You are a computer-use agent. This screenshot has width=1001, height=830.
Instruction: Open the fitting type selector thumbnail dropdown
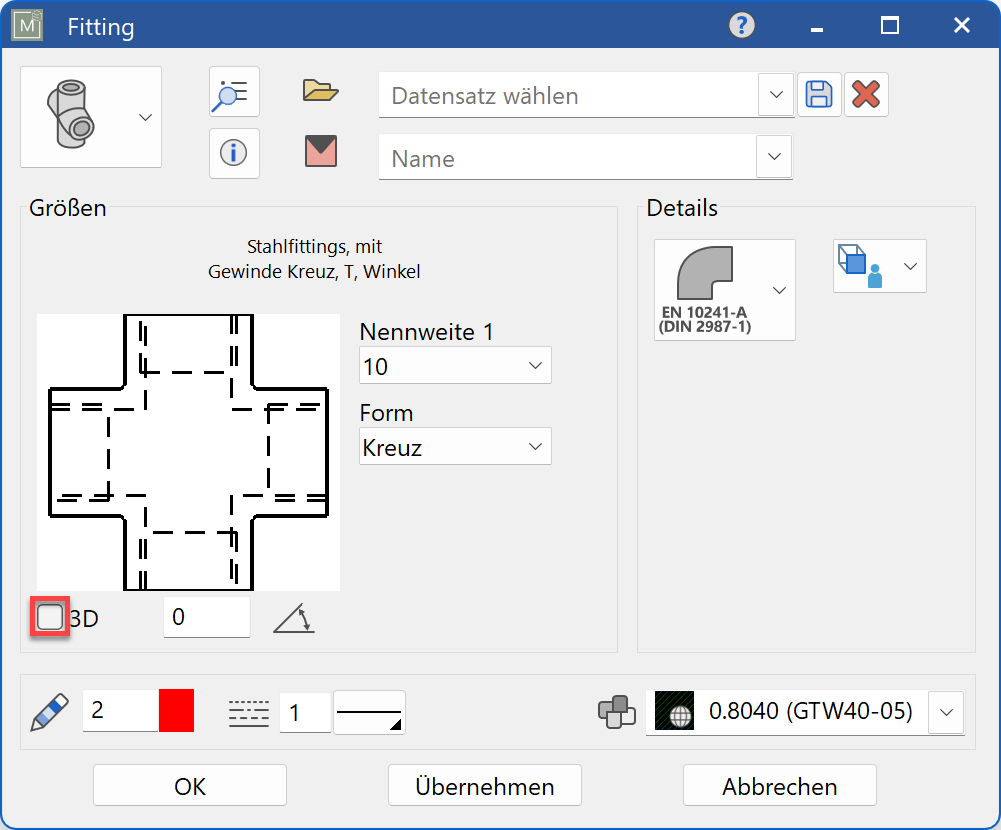point(143,116)
